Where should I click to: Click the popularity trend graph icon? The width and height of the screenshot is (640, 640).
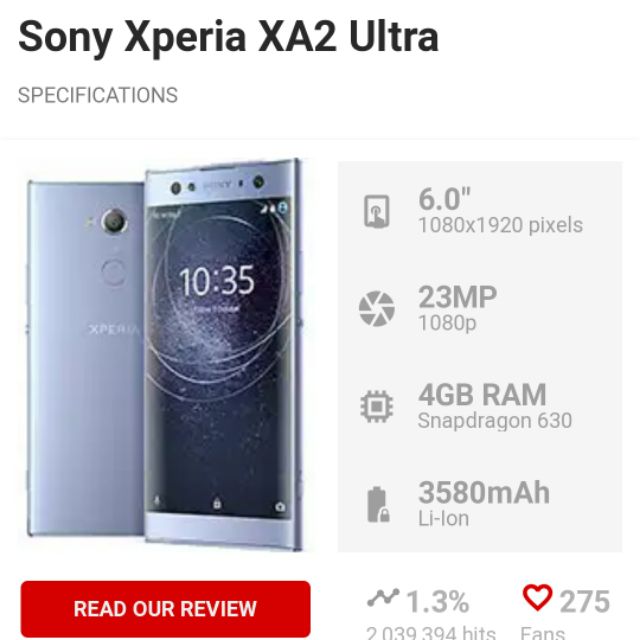[x=382, y=598]
